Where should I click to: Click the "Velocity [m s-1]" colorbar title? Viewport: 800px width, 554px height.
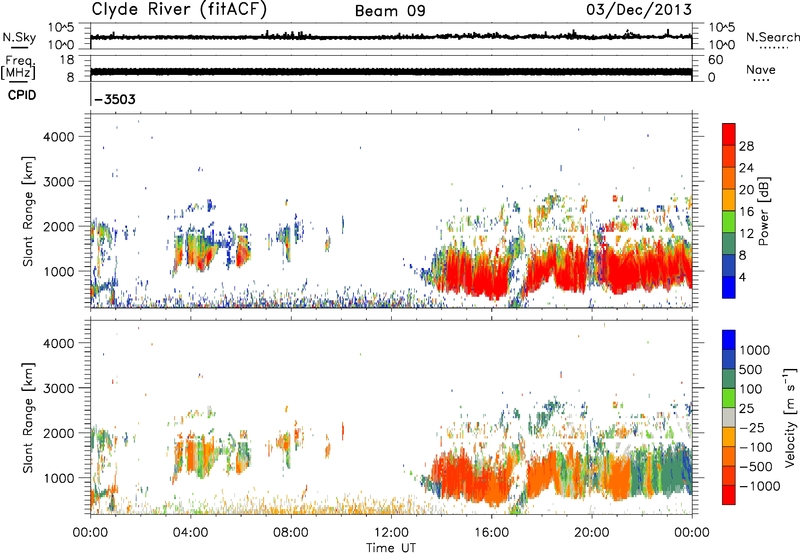click(790, 417)
